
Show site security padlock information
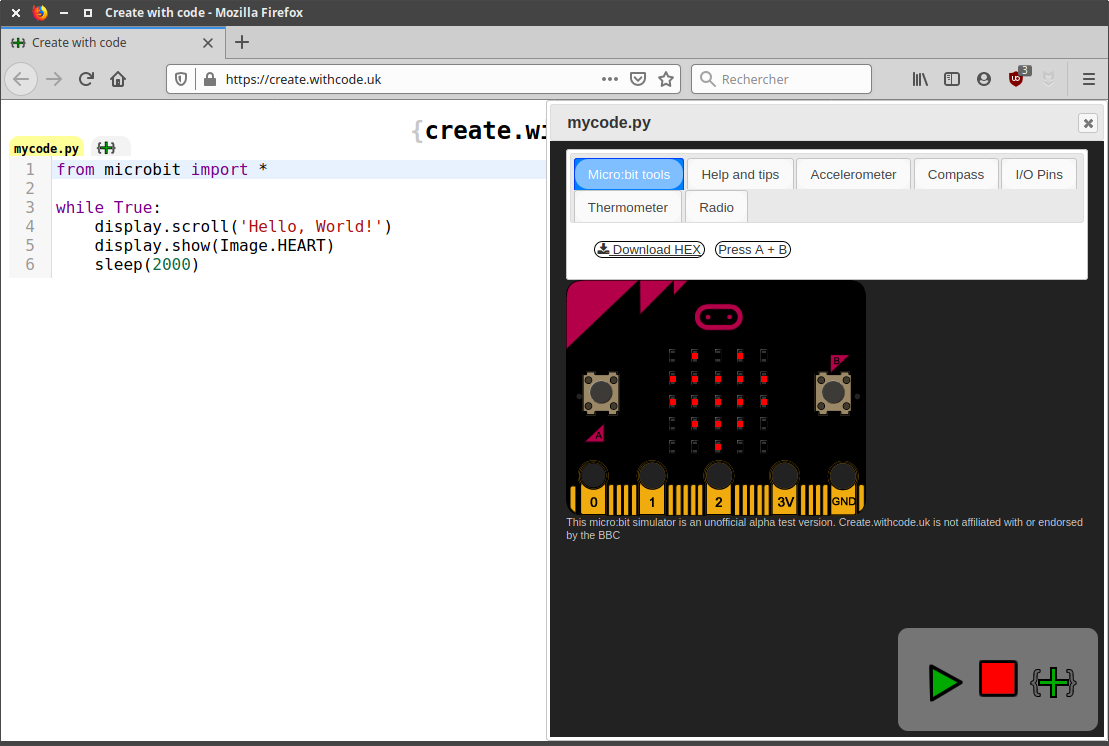[209, 79]
